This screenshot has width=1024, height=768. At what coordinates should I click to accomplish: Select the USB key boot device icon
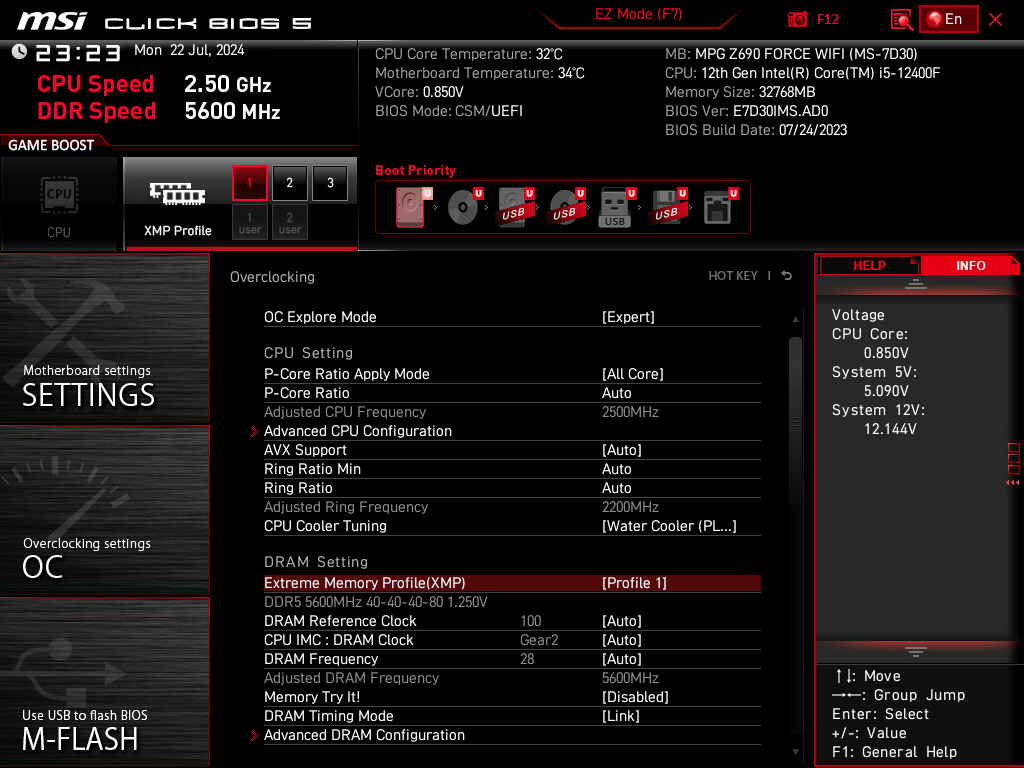(617, 207)
